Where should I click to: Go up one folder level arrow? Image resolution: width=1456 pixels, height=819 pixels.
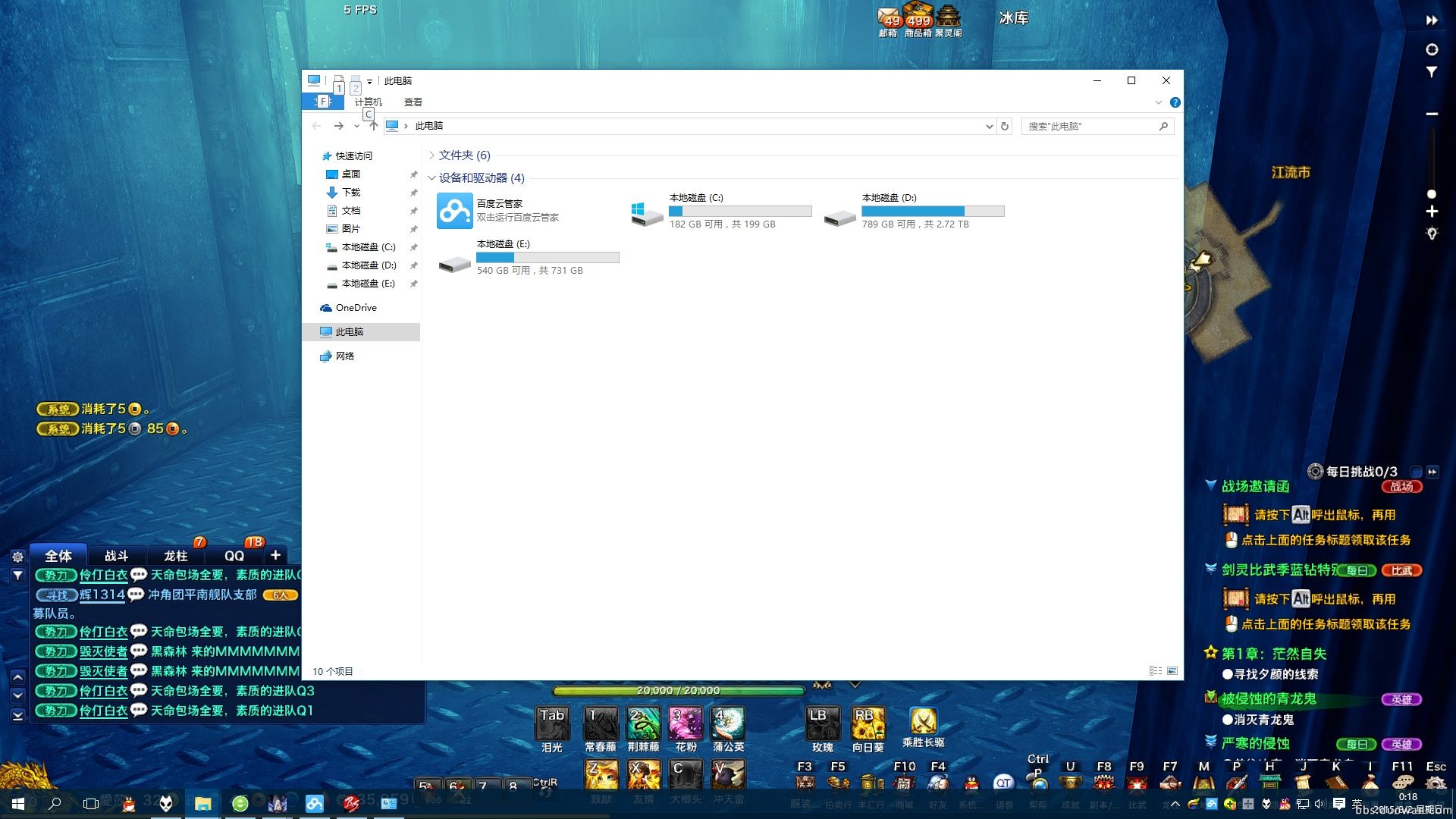pyautogui.click(x=373, y=126)
